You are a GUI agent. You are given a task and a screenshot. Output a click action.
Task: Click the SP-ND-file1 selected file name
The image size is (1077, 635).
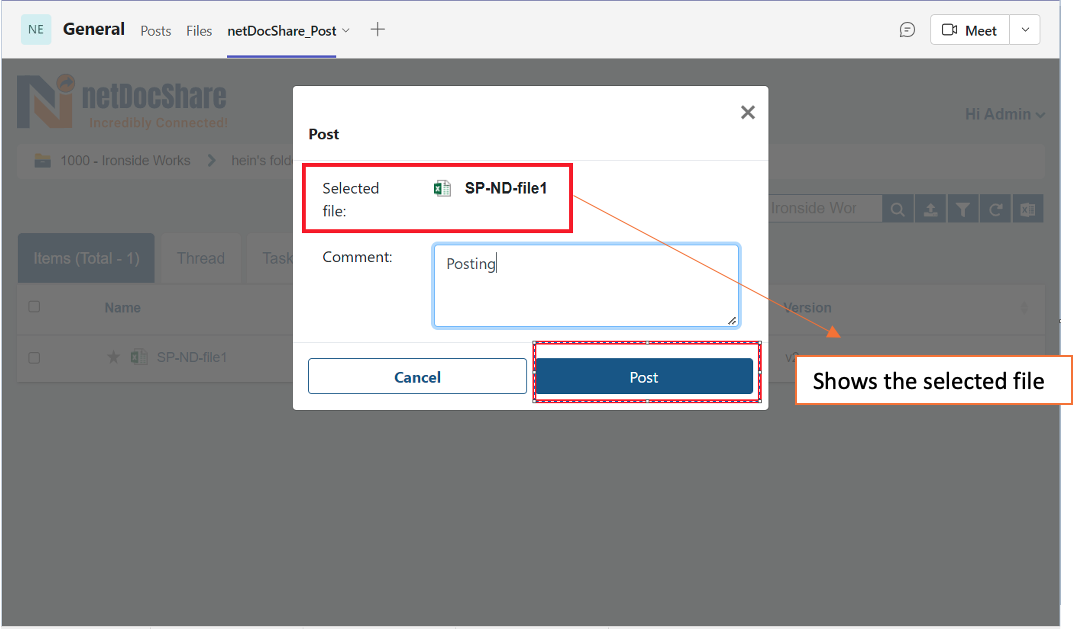click(506, 188)
